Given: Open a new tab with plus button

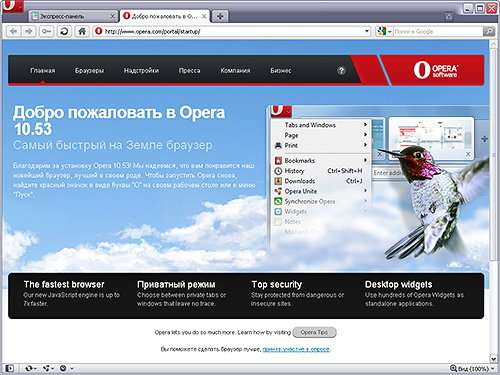Looking at the screenshot, I should point(220,16).
